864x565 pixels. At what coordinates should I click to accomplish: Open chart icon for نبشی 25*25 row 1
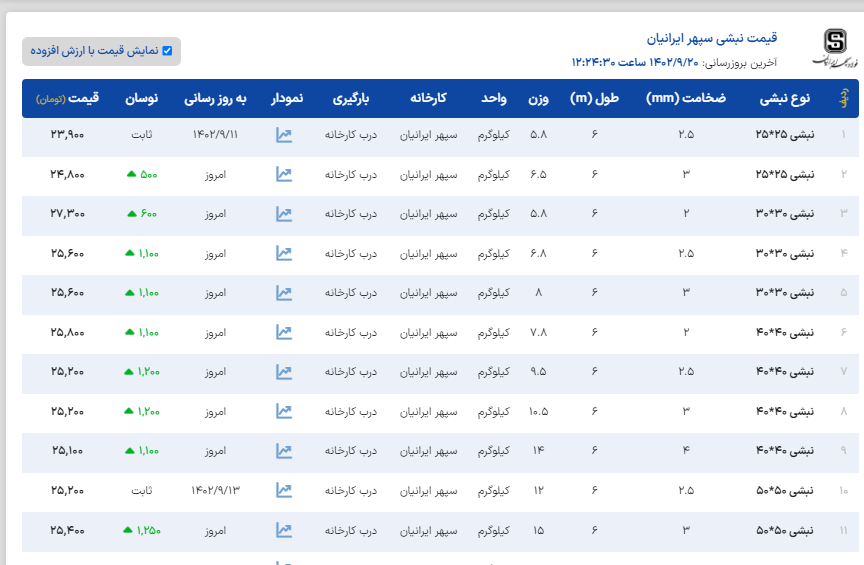click(284, 135)
